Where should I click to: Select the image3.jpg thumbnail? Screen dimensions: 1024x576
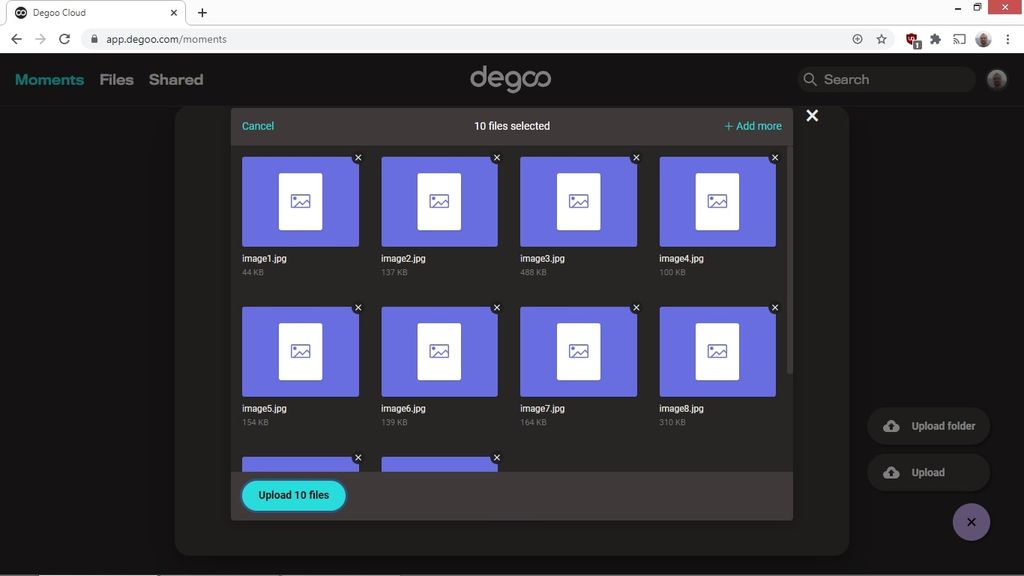tap(578, 200)
